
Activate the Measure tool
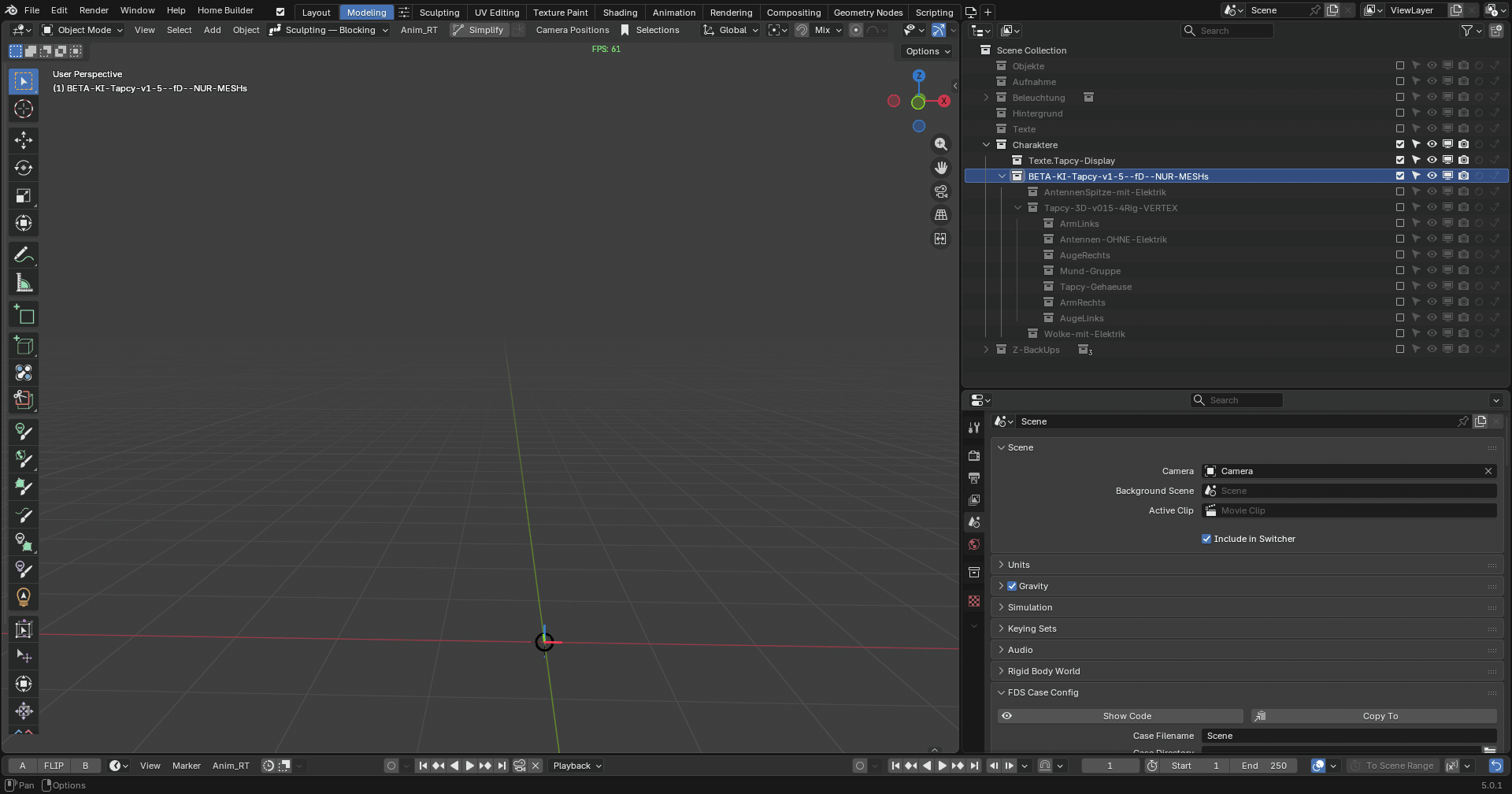(24, 282)
